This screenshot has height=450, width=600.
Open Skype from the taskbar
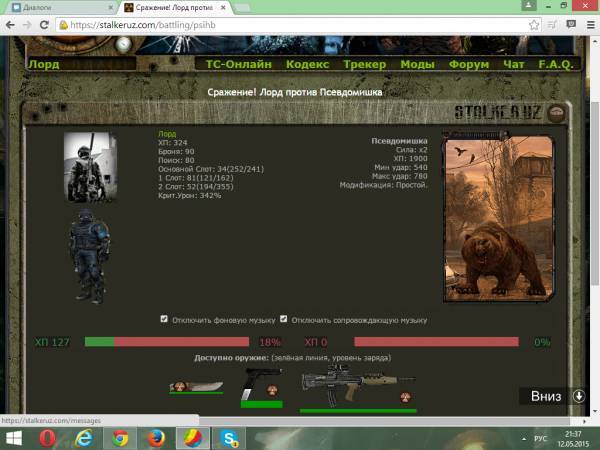click(229, 438)
